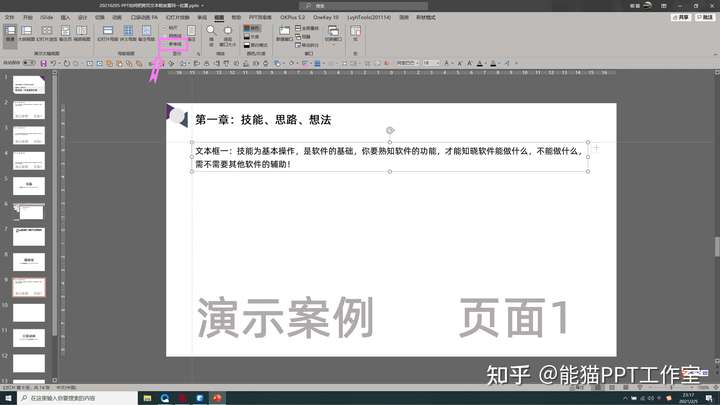Click the Notes button in Show group
Image resolution: width=720 pixels, height=405 pixels.
191,33
